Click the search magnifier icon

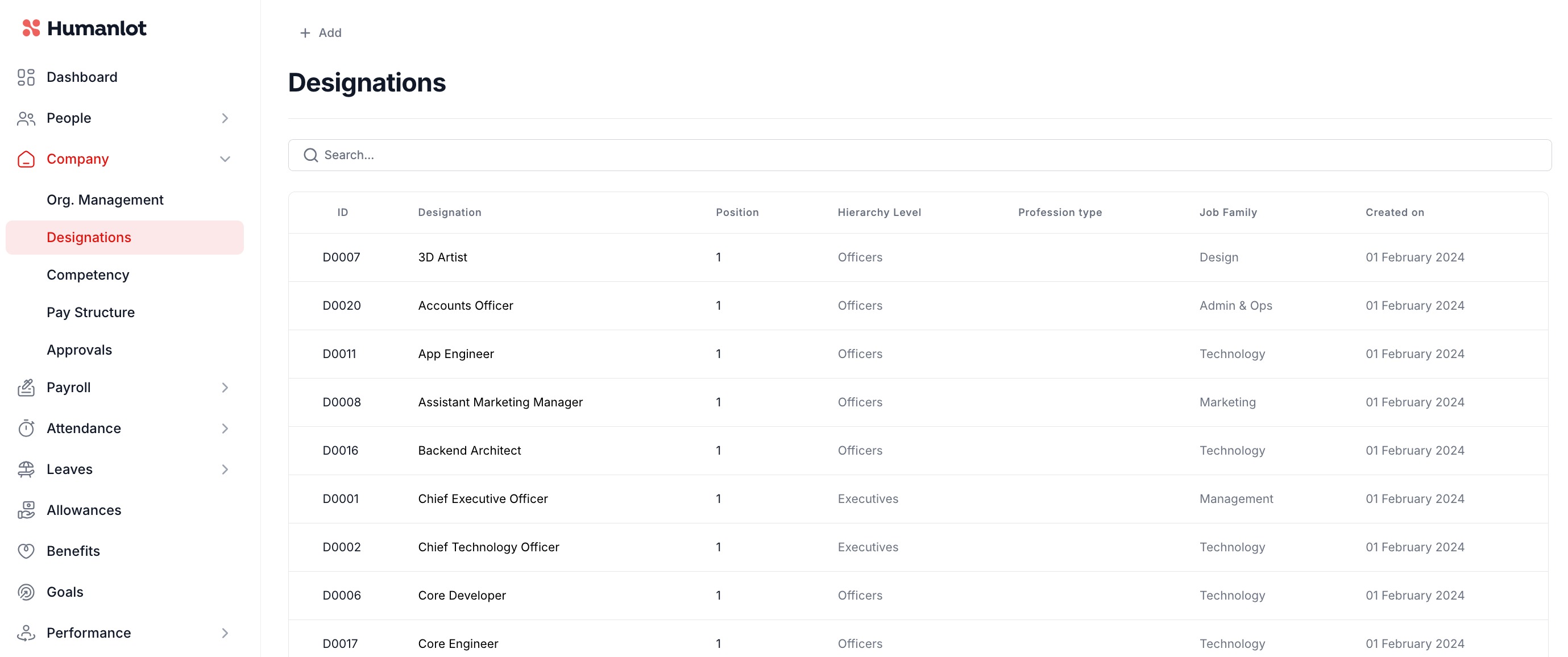click(x=310, y=155)
